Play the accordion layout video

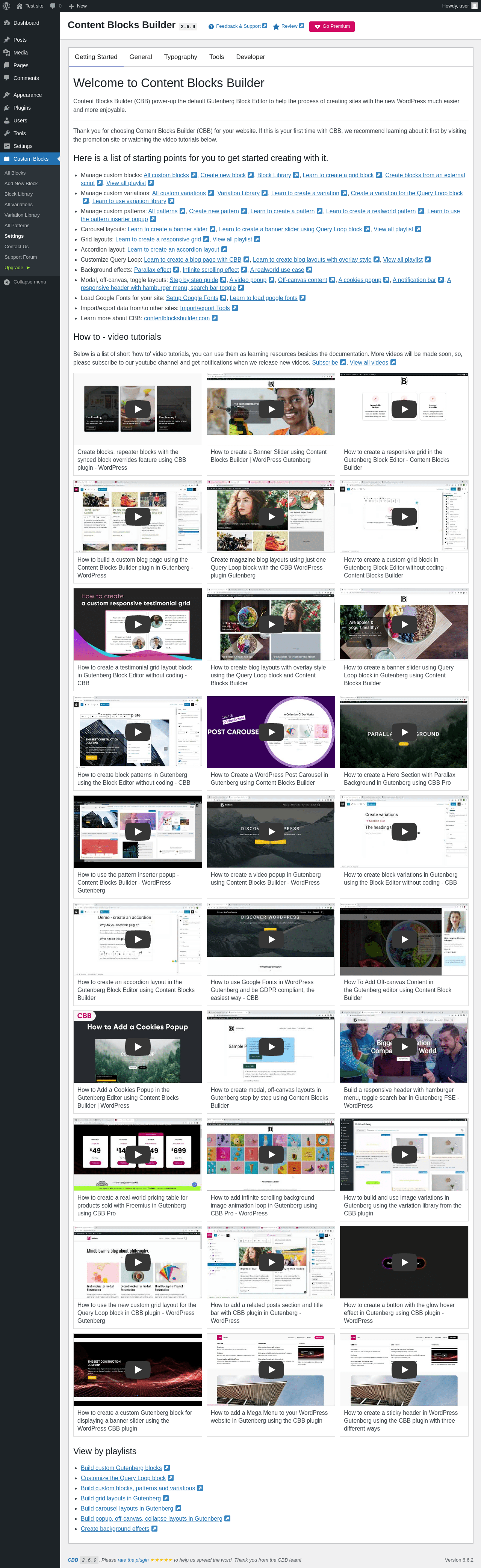point(138,939)
